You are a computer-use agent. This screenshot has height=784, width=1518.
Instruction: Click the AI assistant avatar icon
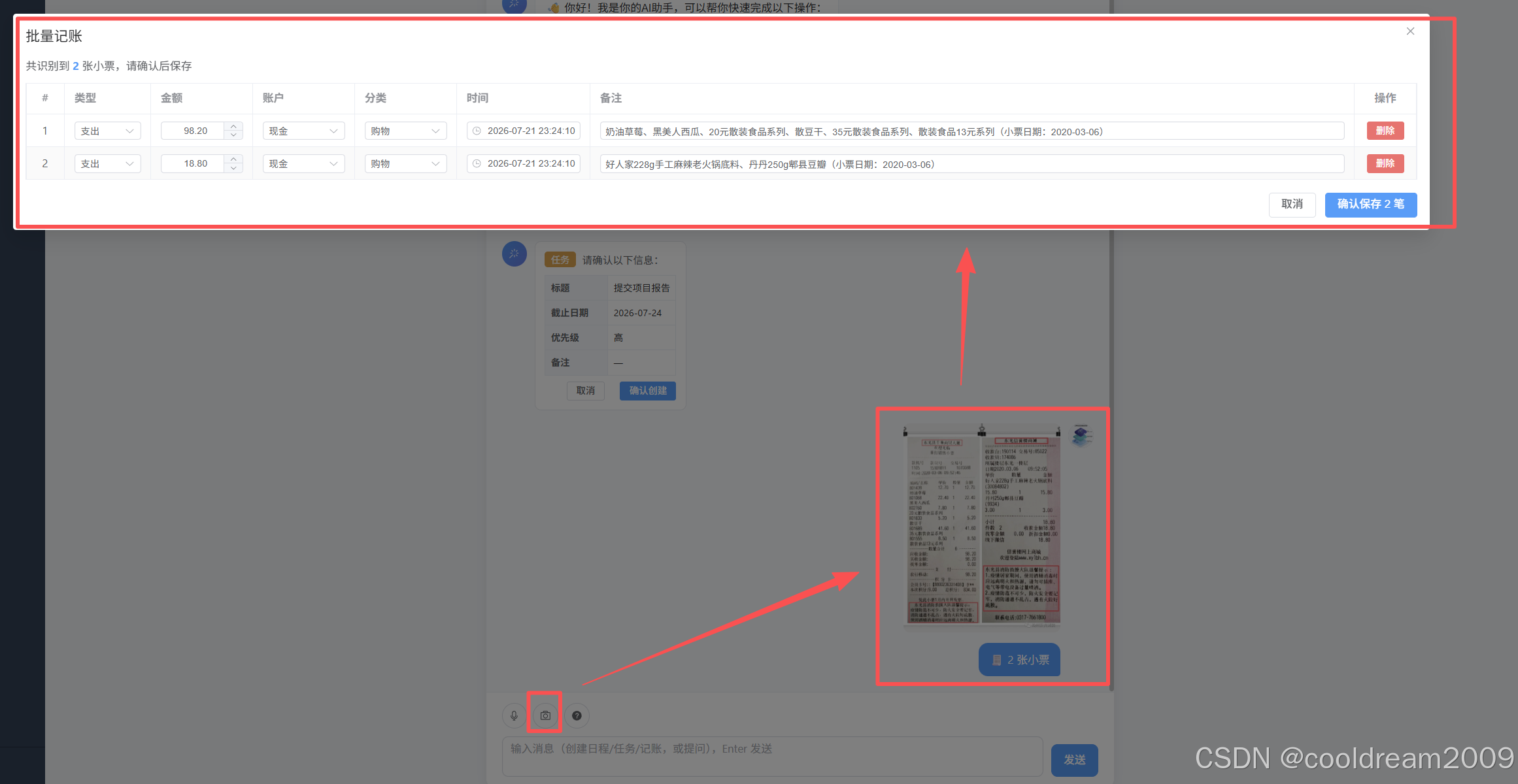pyautogui.click(x=514, y=253)
